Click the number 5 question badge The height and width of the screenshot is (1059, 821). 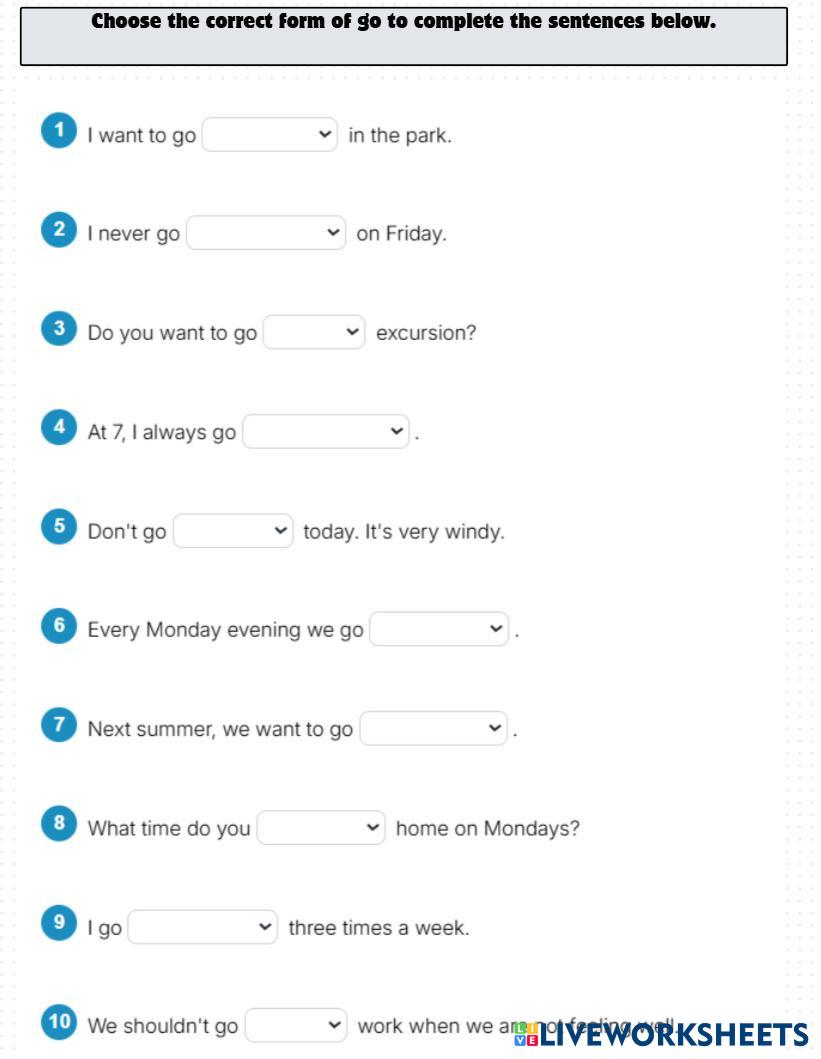59,527
